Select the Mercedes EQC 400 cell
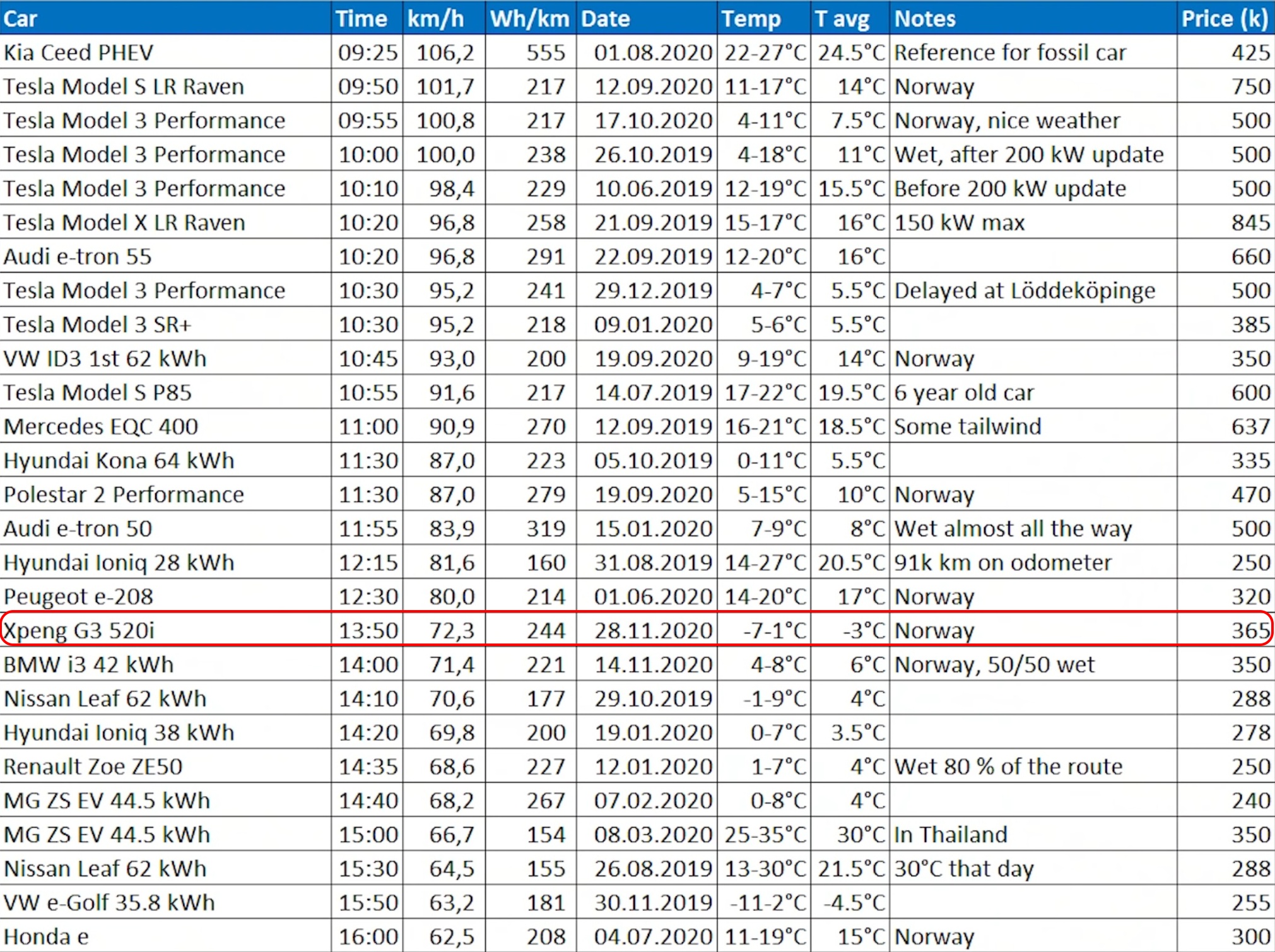 (x=165, y=426)
